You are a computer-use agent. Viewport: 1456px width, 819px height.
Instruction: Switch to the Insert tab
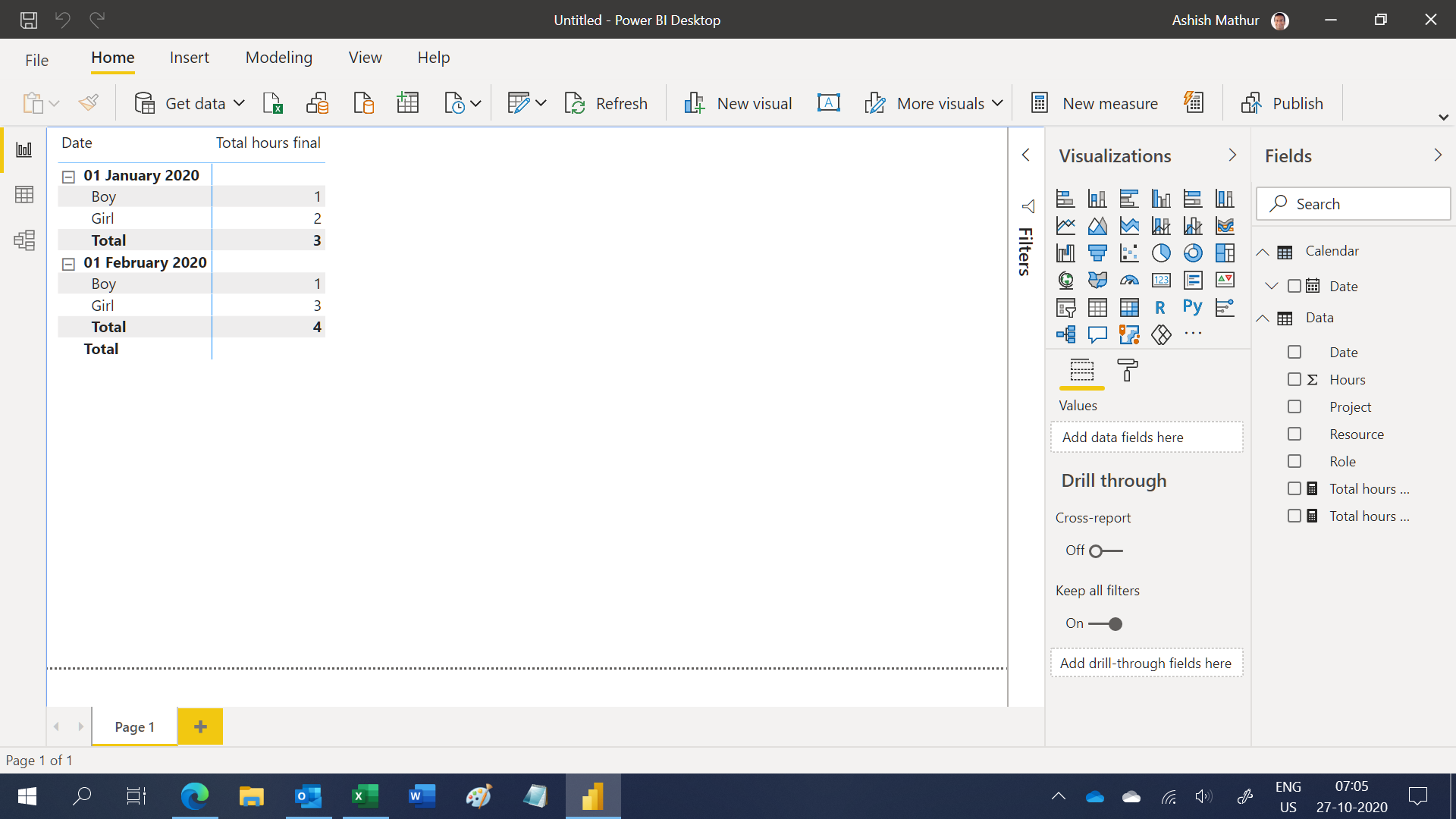point(190,58)
